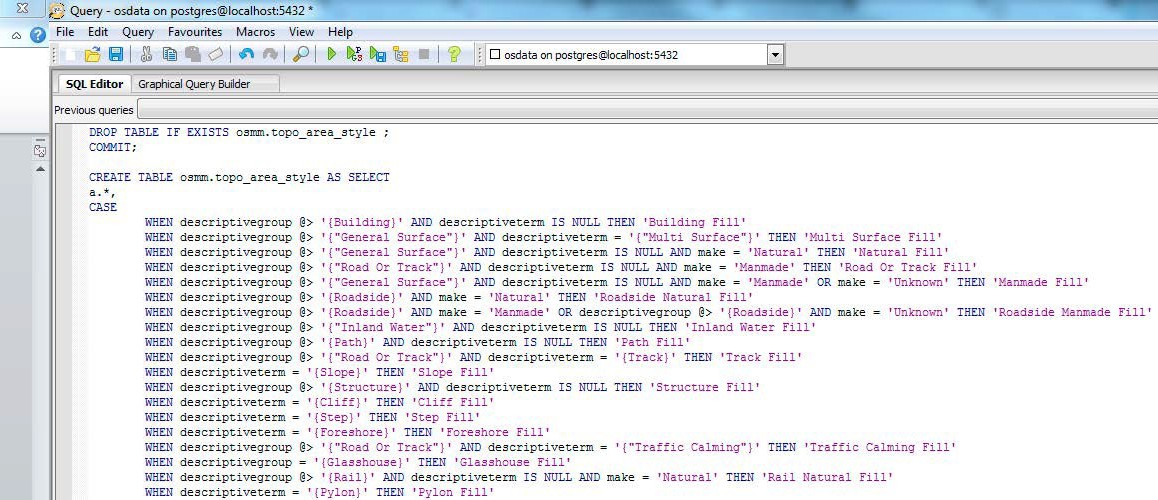Image resolution: width=1158 pixels, height=500 pixels.
Task: Run pgScript with the play-PGS icon
Action: pyautogui.click(x=354, y=54)
